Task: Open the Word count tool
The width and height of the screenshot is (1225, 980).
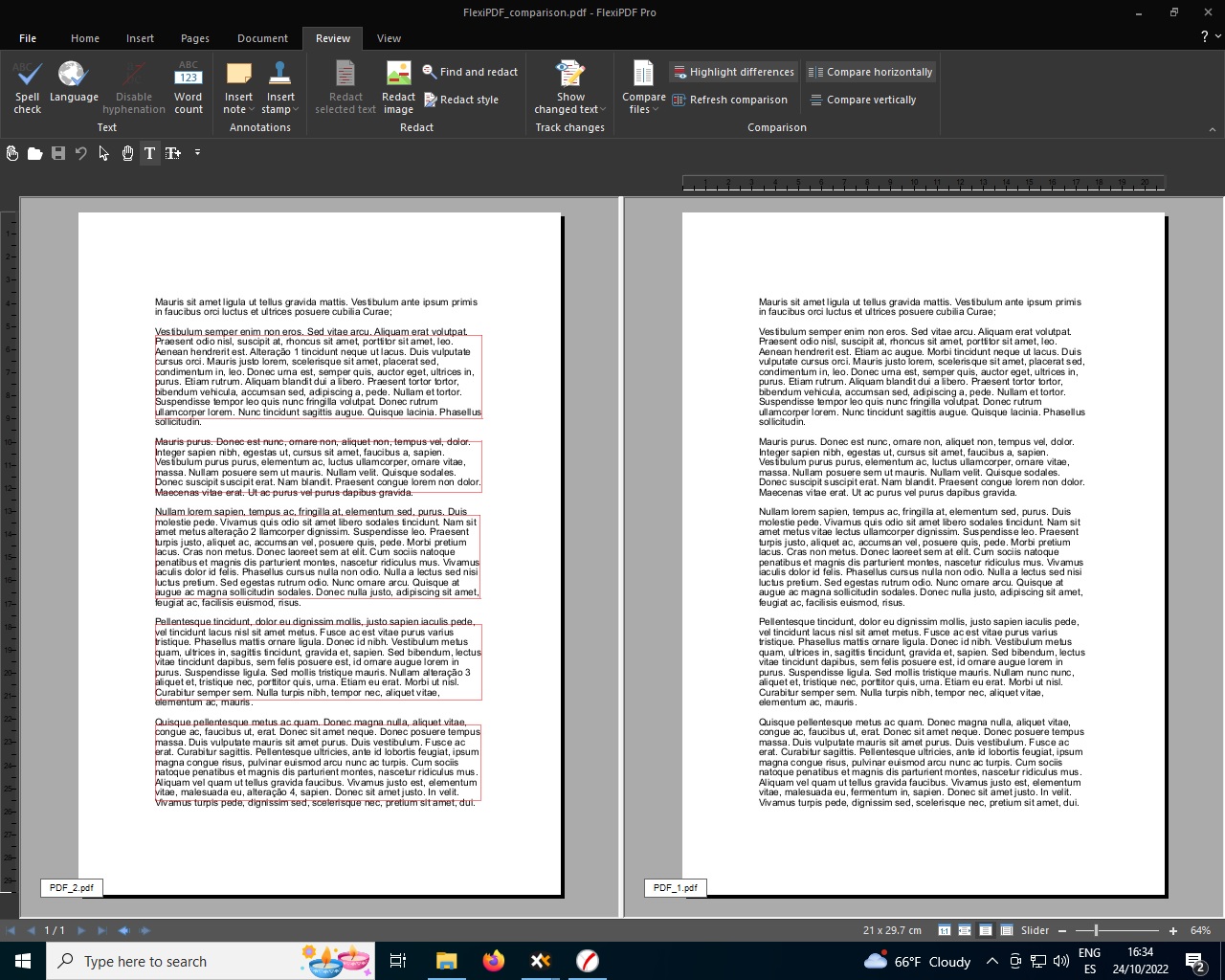Action: coord(189,87)
